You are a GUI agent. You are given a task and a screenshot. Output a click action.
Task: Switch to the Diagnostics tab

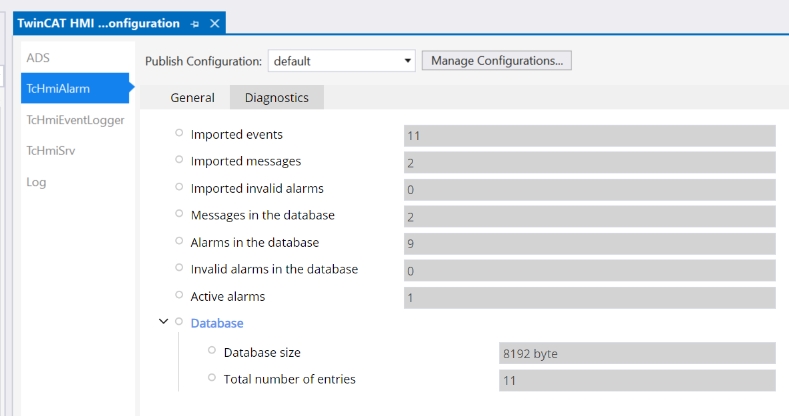[x=277, y=98]
